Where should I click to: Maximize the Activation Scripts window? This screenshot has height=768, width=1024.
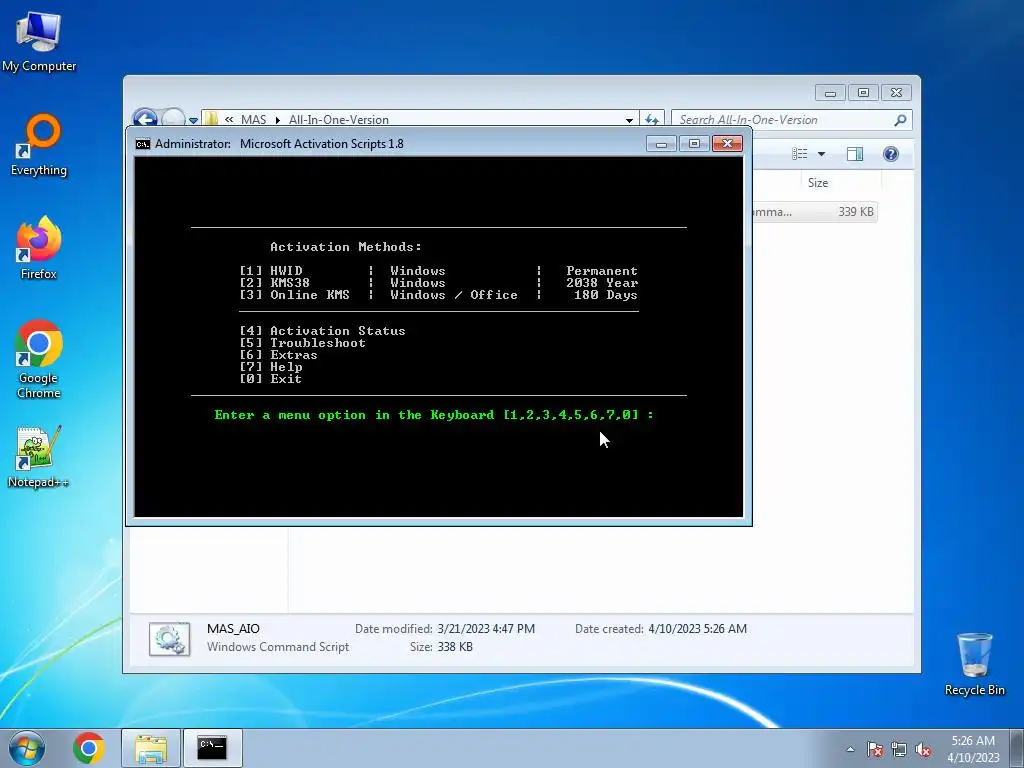[694, 144]
